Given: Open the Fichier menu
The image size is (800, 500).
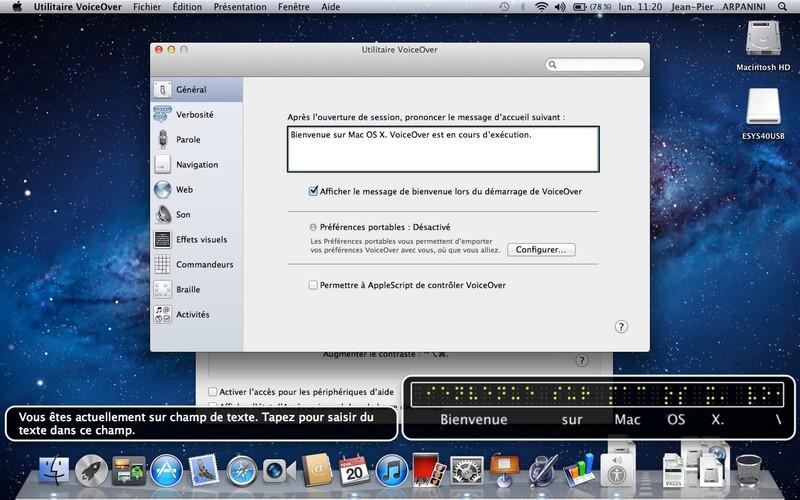Looking at the screenshot, I should click(x=147, y=7).
